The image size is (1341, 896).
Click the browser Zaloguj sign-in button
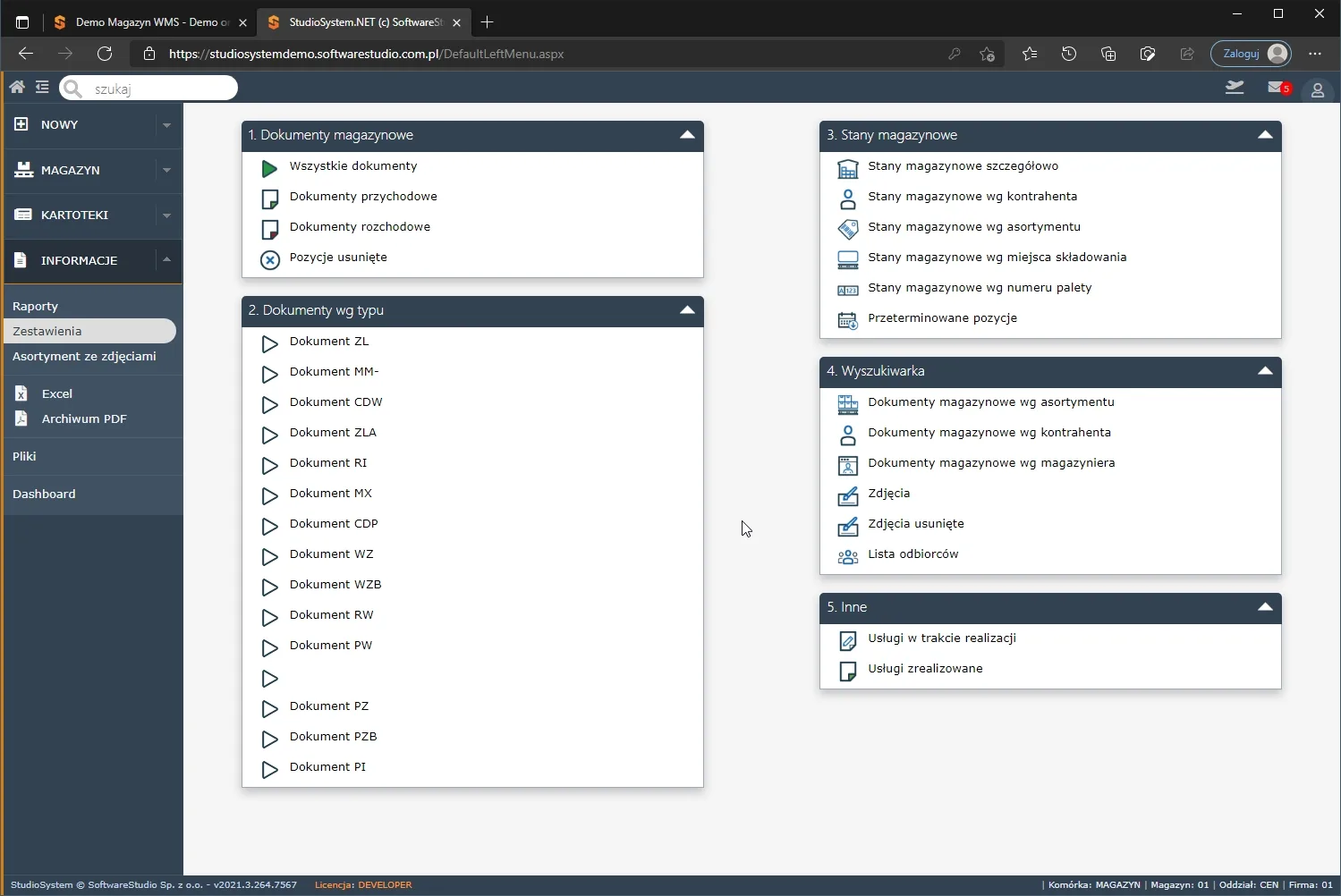coord(1251,54)
